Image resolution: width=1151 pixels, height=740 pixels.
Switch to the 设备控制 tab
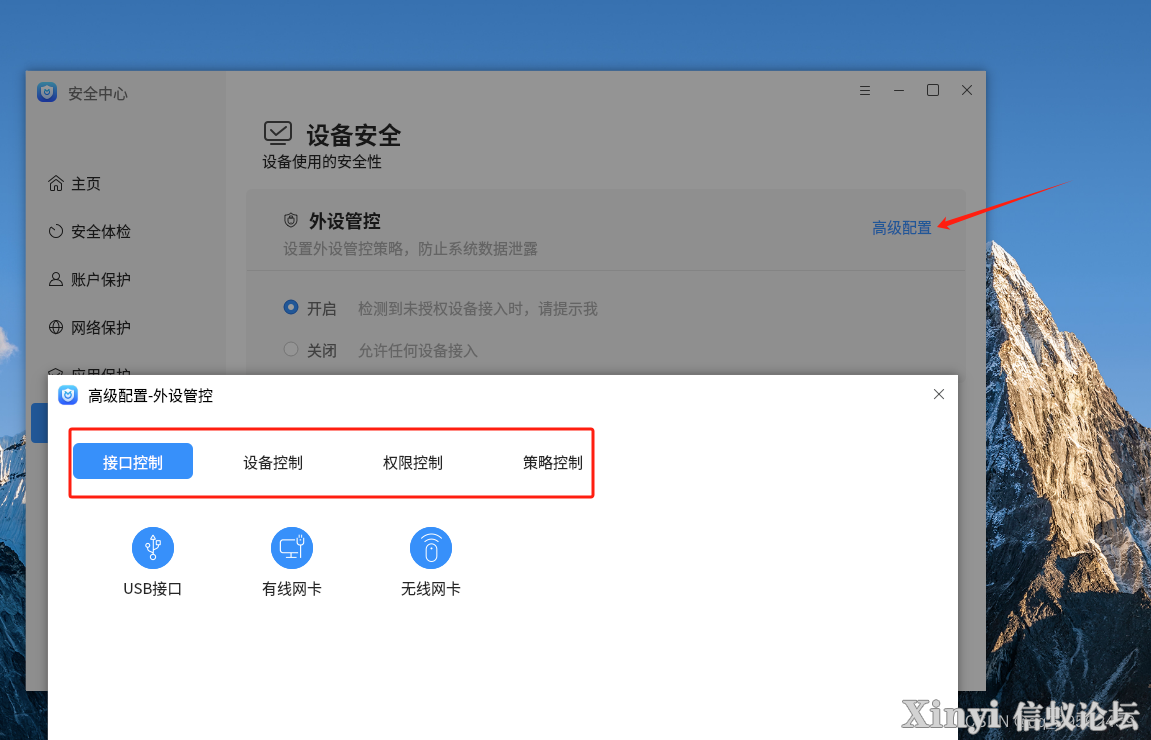coord(273,462)
